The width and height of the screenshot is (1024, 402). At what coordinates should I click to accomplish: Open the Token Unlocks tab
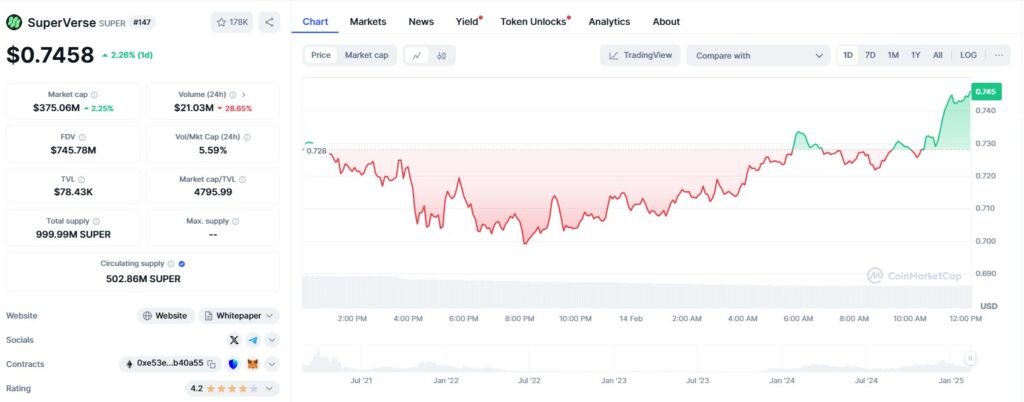pyautogui.click(x=533, y=21)
